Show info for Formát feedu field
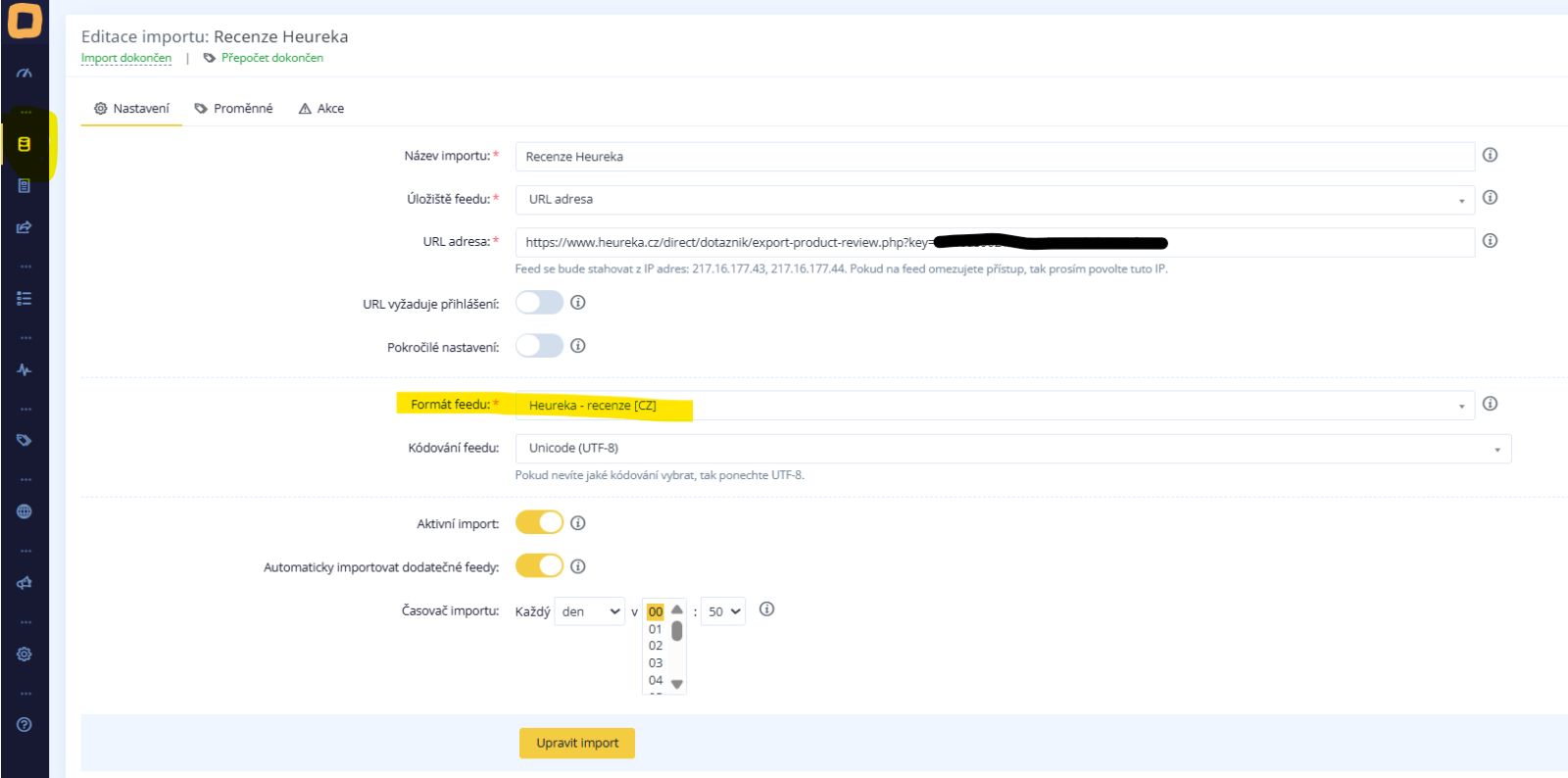 point(1490,404)
